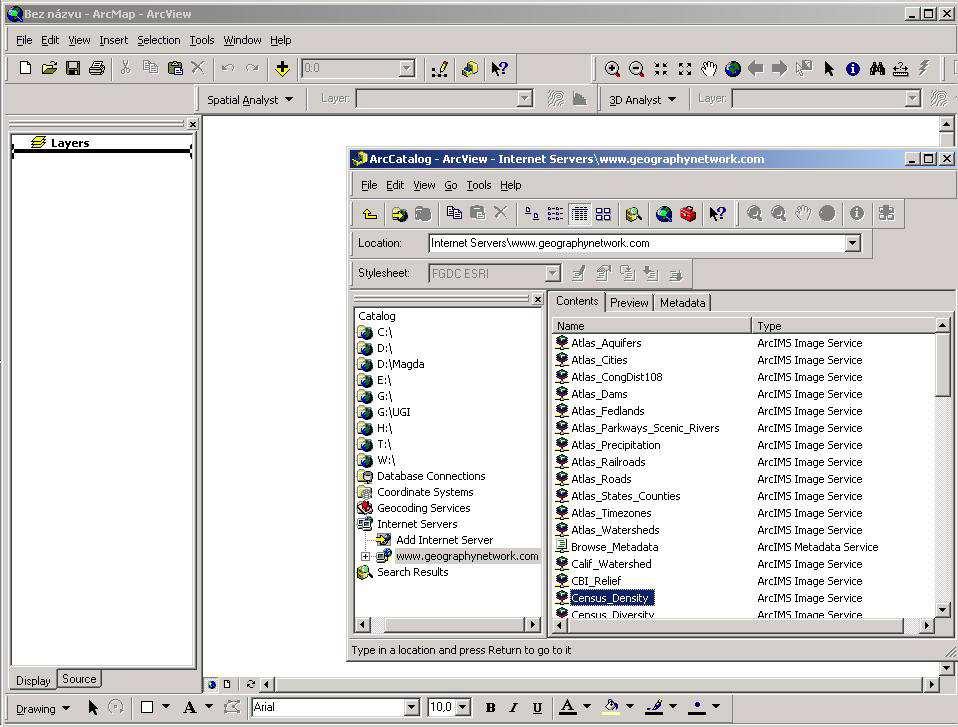Switch to the Preview tab in ArcCatalog

[629, 302]
